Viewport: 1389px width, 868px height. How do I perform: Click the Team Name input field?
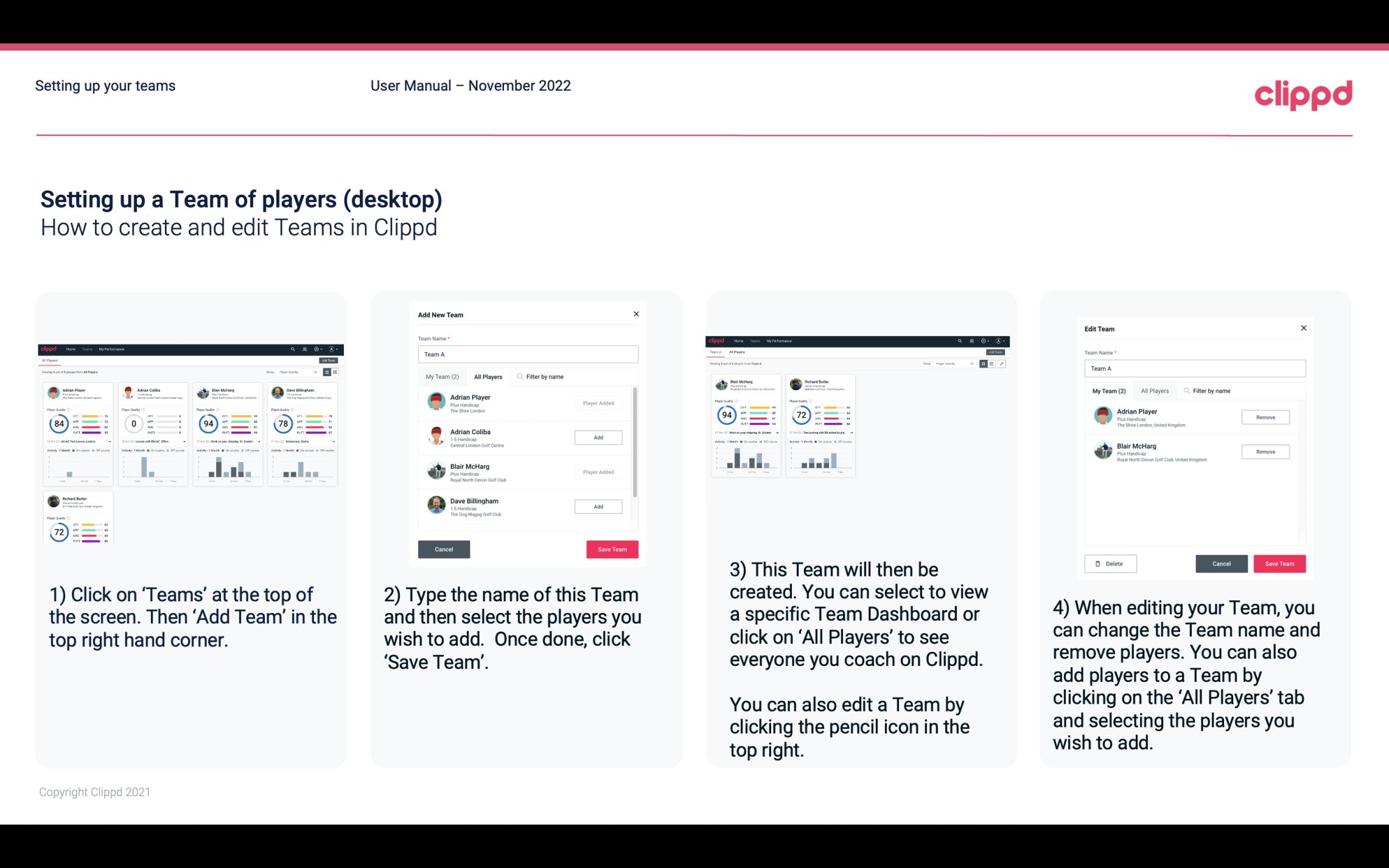(x=528, y=354)
